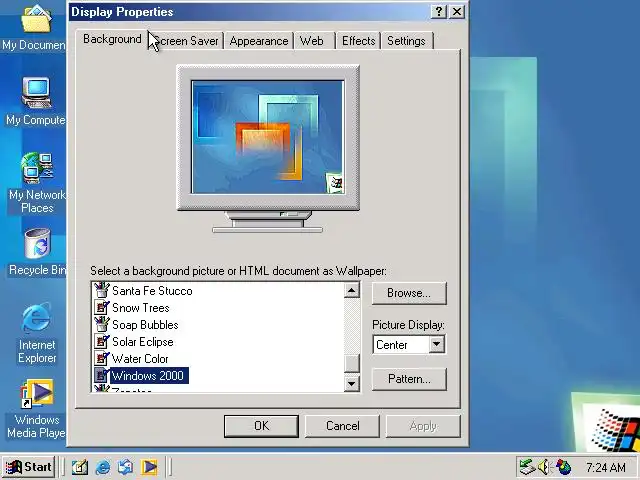This screenshot has height=480, width=640.
Task: Click the volume speaker tray icon
Action: (544, 467)
